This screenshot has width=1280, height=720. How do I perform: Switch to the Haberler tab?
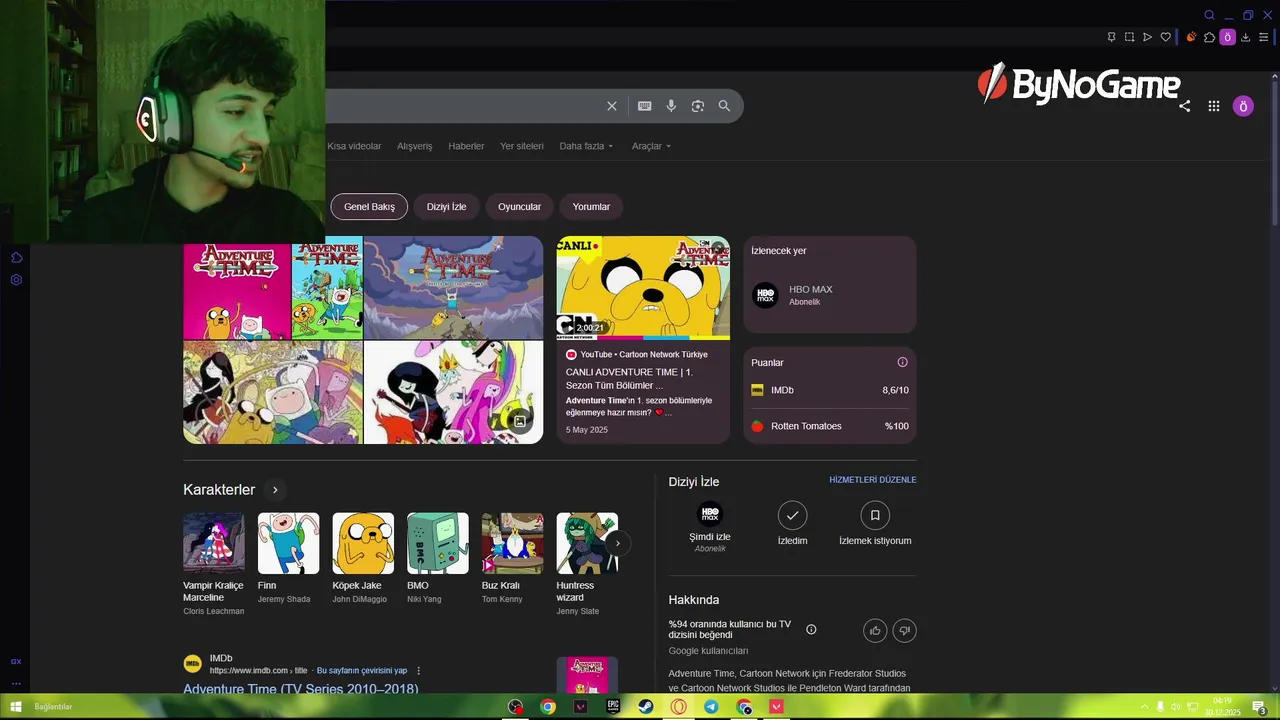(x=466, y=146)
